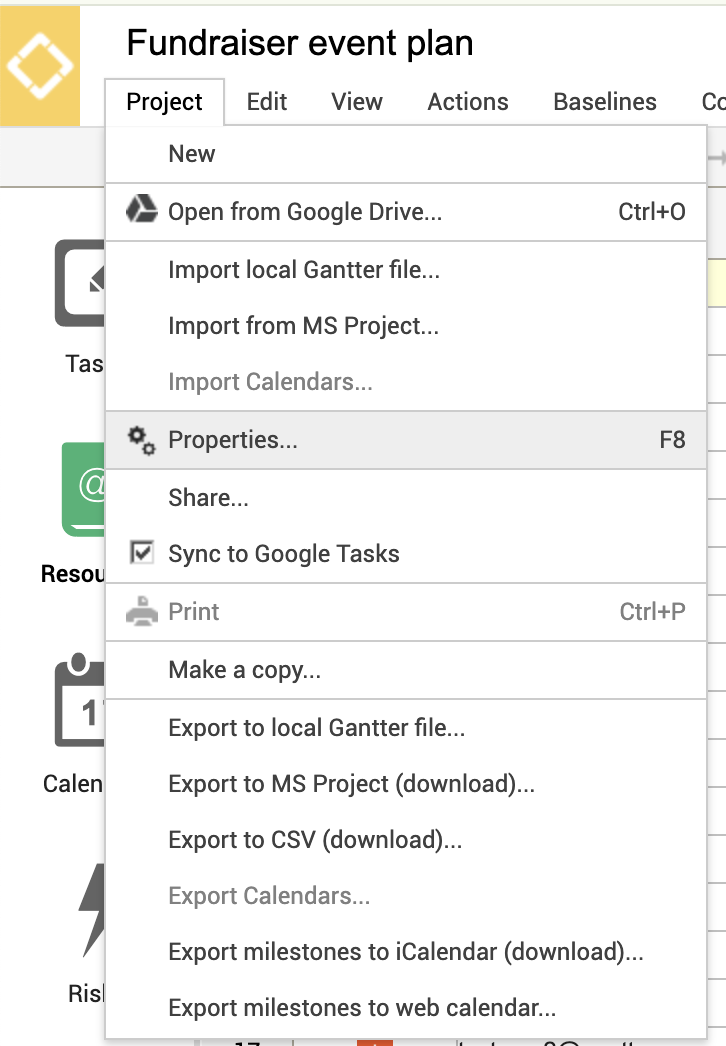Select Share menu entry
The image size is (726, 1046).
click(406, 498)
